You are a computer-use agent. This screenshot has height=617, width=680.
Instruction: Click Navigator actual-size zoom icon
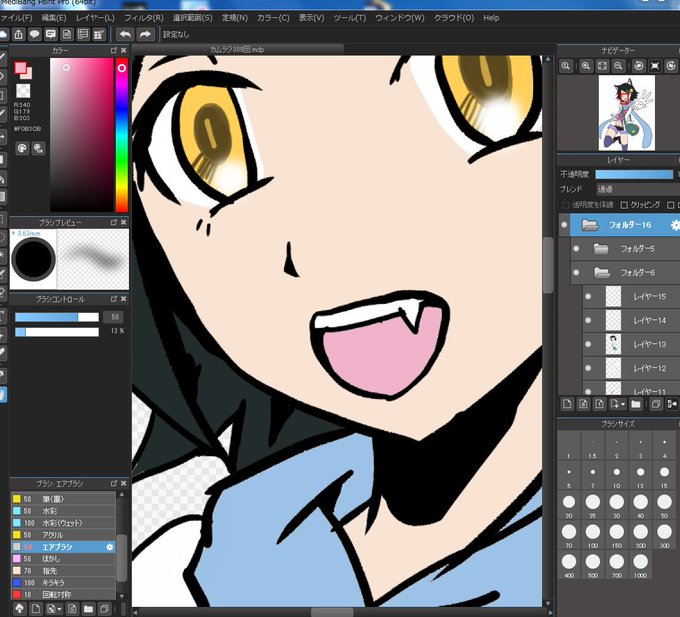(x=566, y=66)
